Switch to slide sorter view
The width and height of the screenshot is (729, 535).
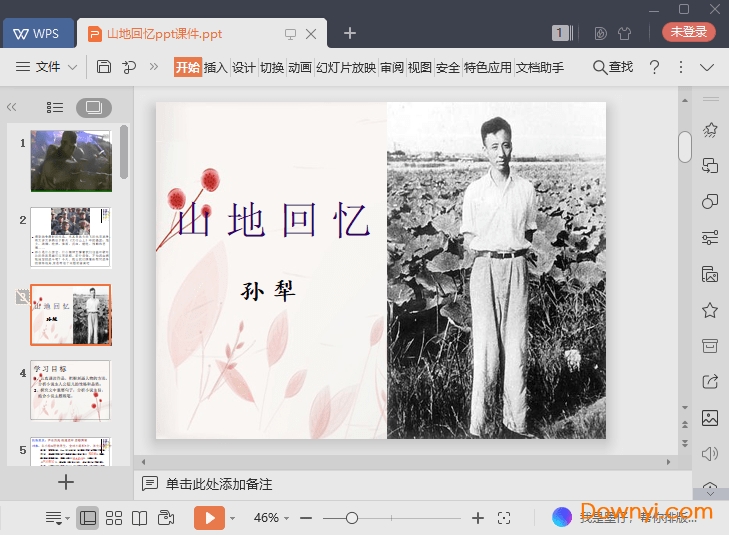[x=114, y=518]
